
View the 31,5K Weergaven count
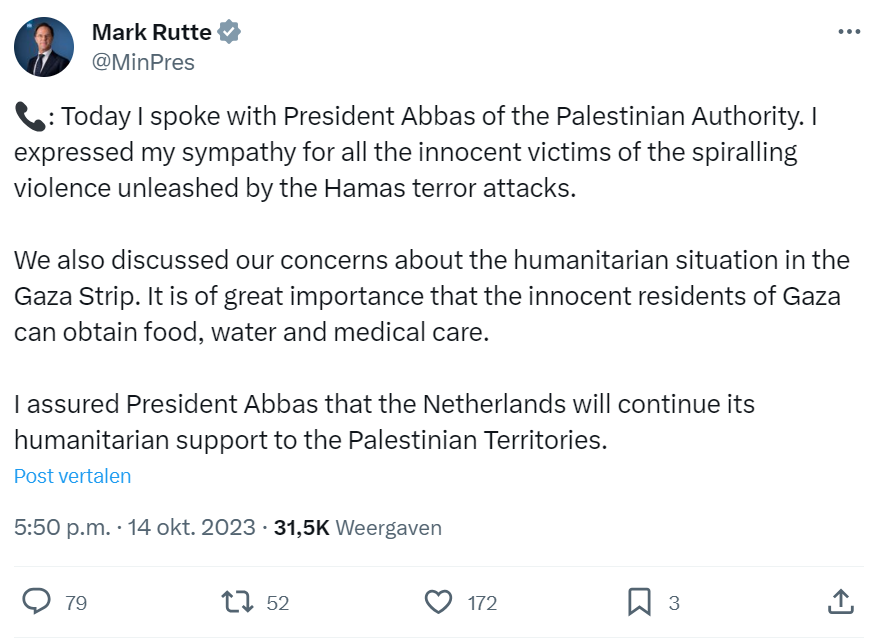click(x=357, y=527)
